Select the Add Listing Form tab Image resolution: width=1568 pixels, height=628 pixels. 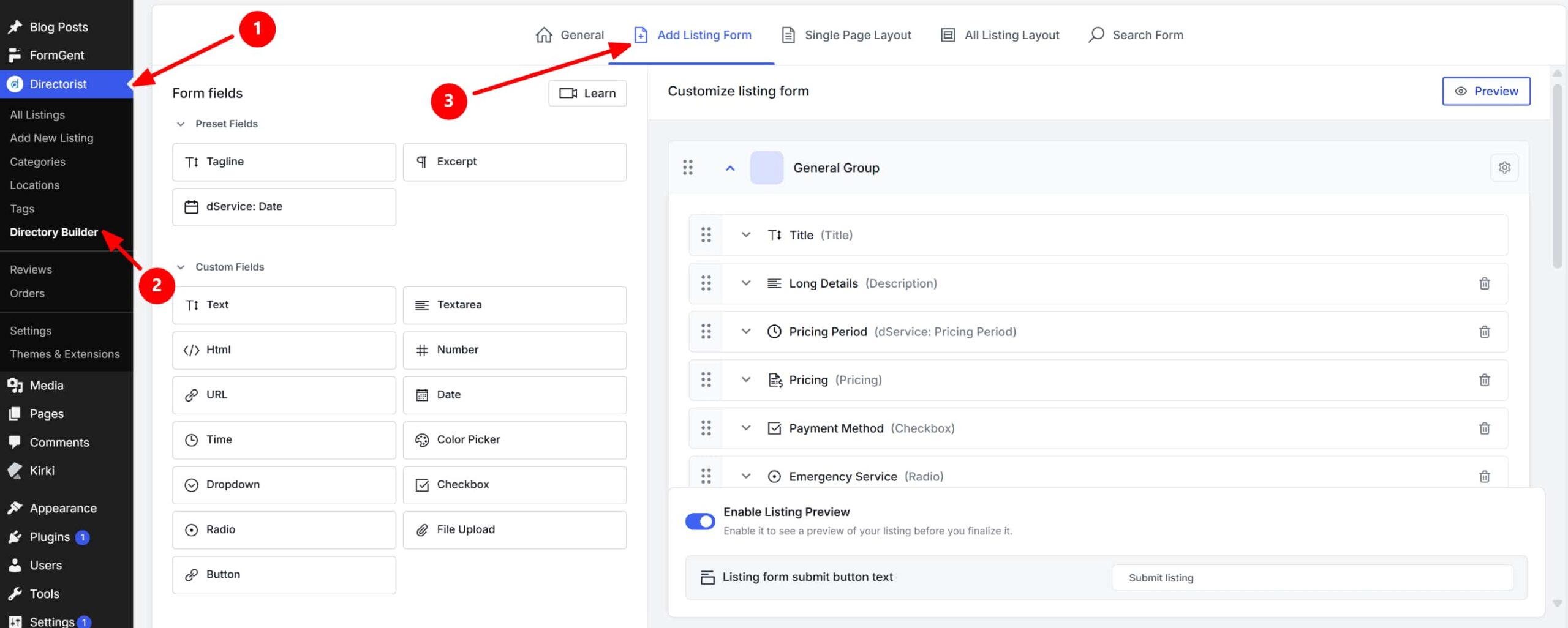click(692, 35)
